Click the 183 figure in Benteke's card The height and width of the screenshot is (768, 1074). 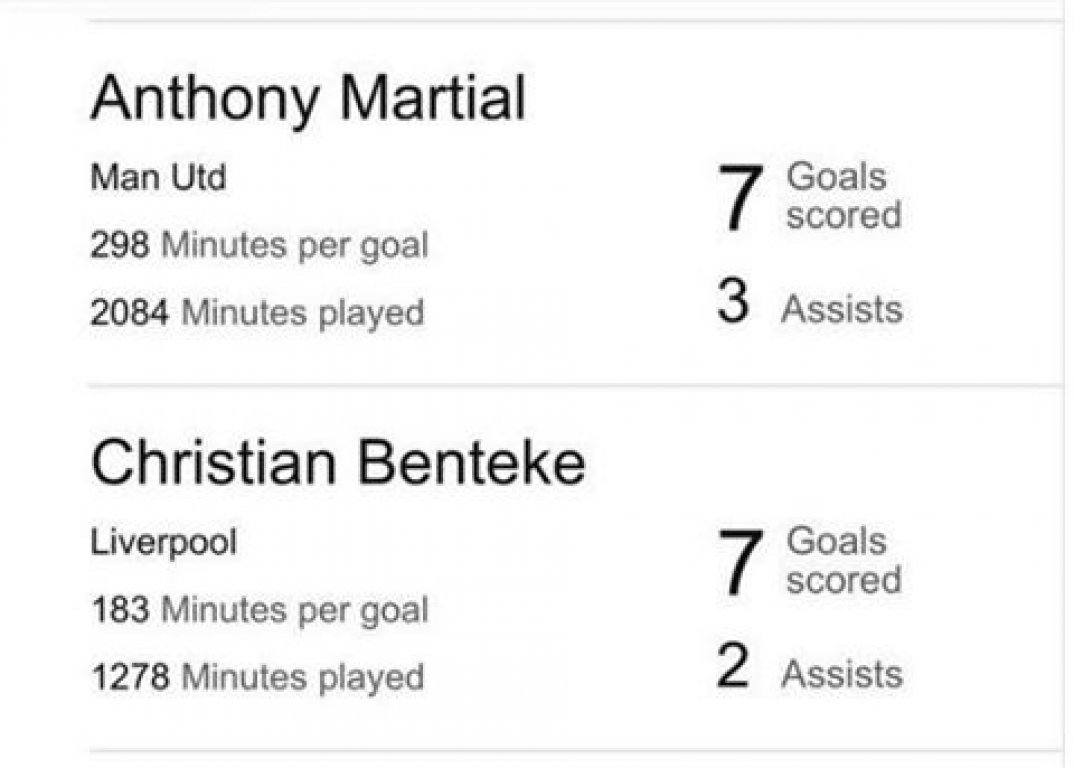tap(120, 609)
